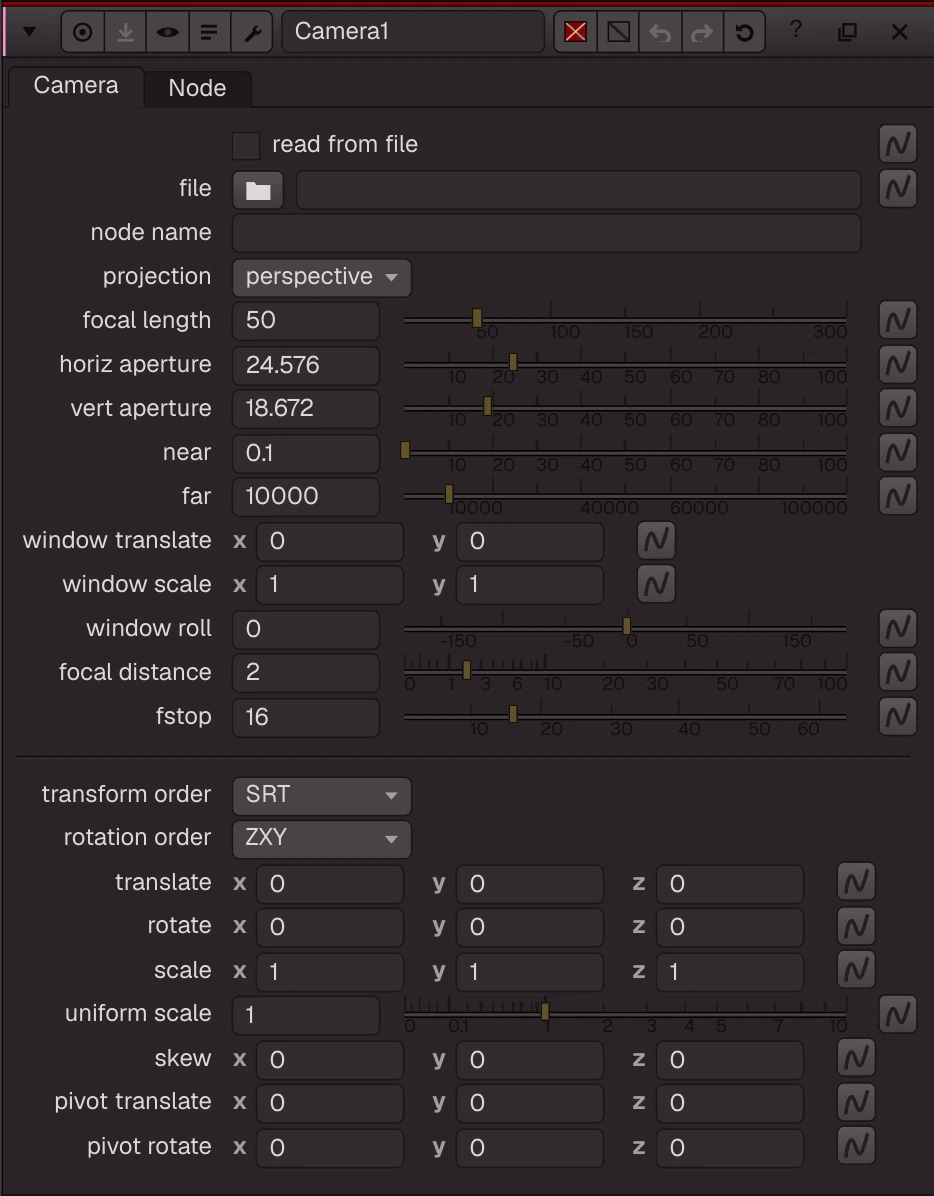Select the Camera tab
This screenshot has width=934, height=1196.
coord(75,85)
